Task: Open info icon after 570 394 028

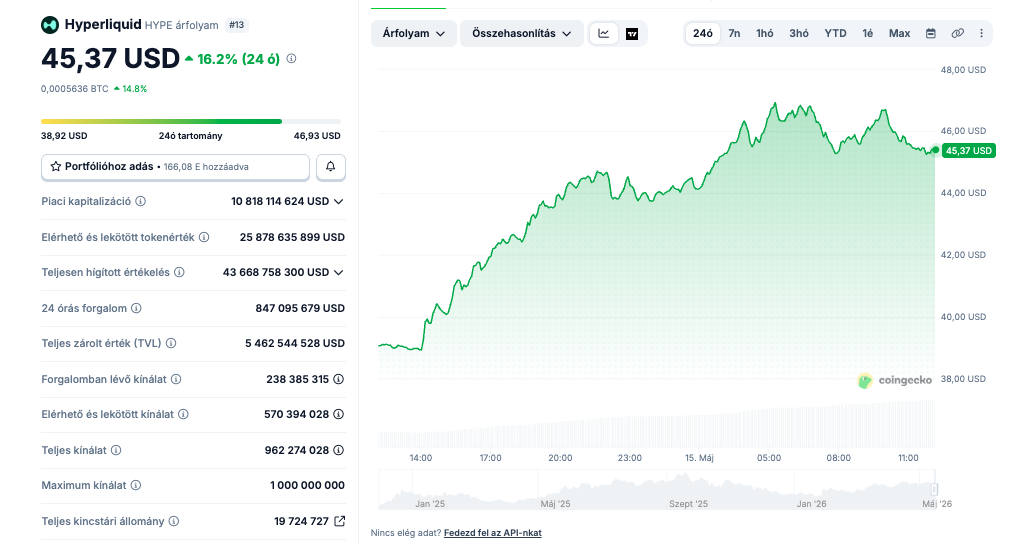Action: tap(338, 414)
